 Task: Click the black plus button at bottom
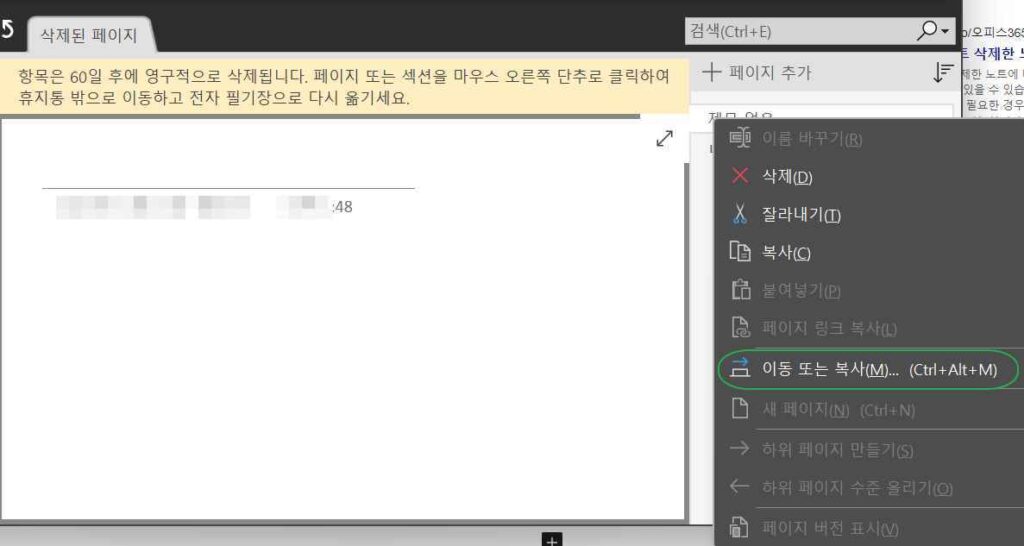coord(551,539)
